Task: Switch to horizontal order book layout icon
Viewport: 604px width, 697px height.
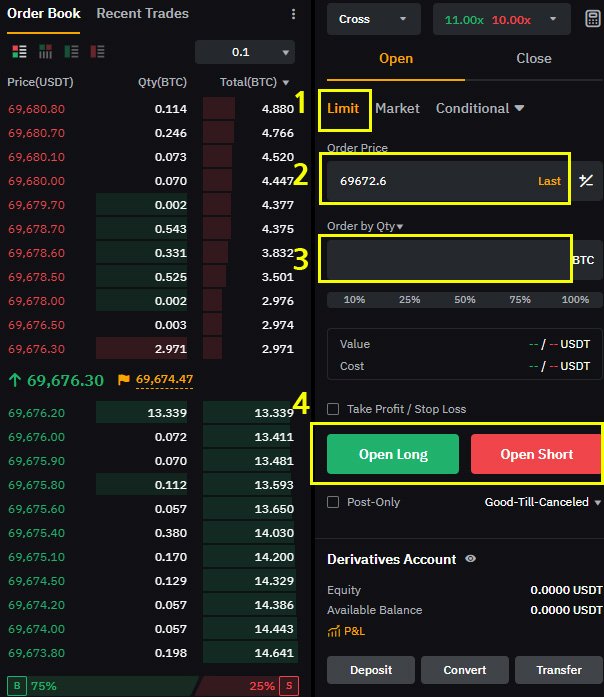Action: coord(45,52)
